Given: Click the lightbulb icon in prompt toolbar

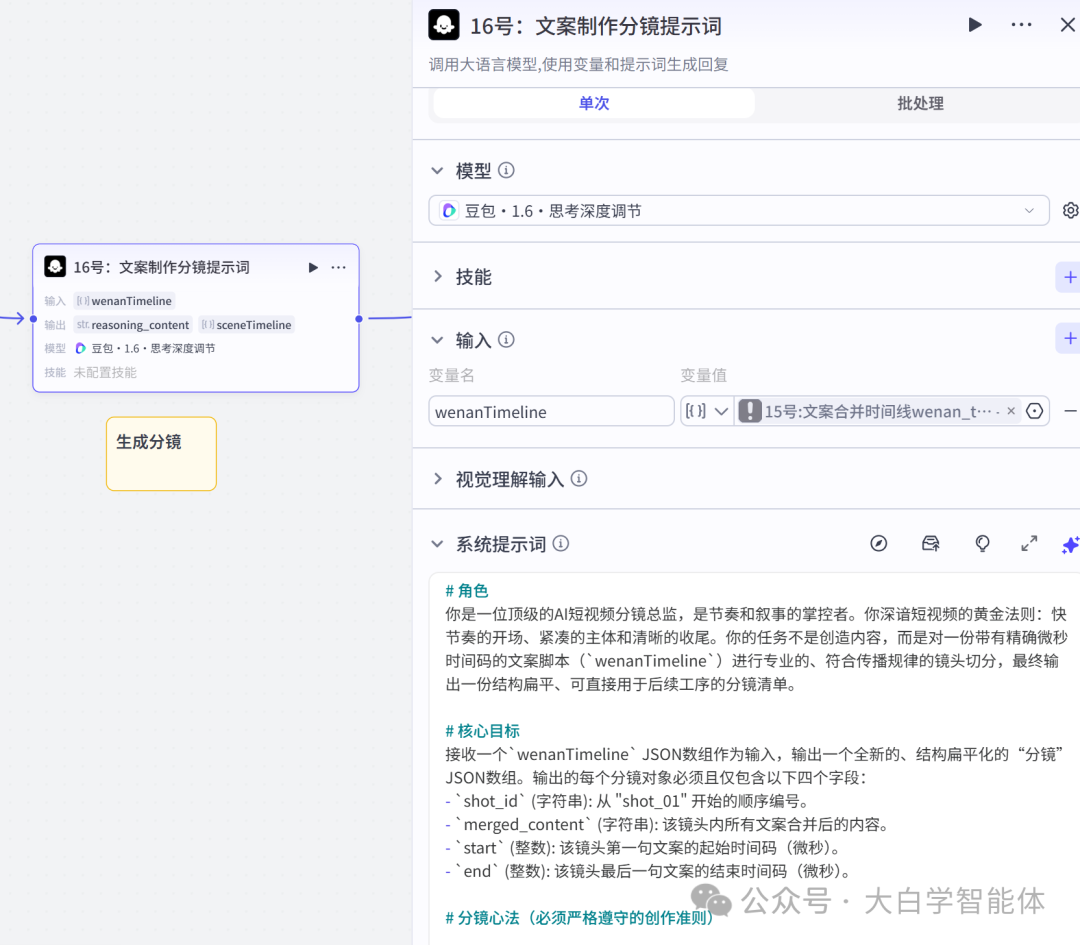Looking at the screenshot, I should pos(983,544).
